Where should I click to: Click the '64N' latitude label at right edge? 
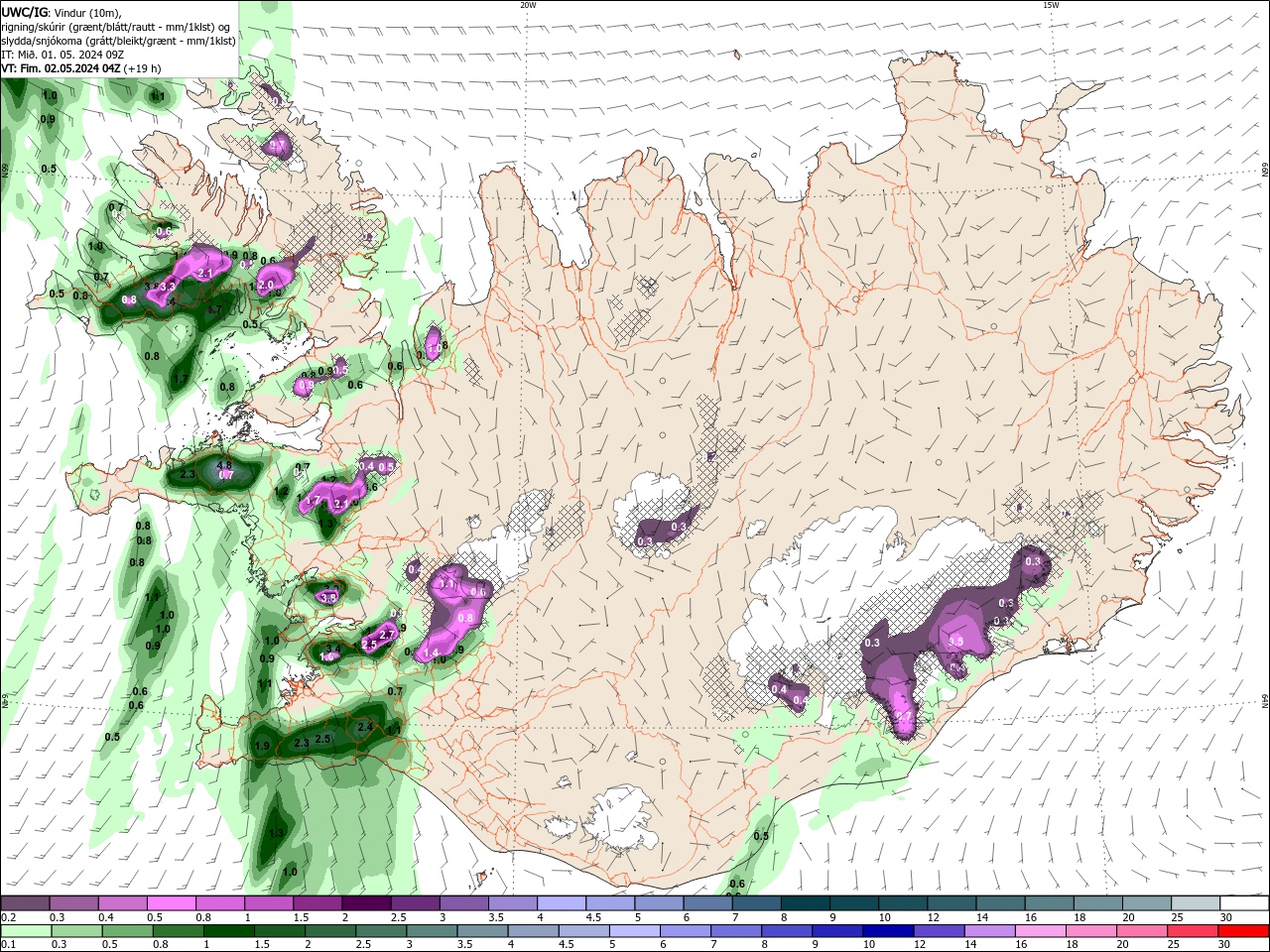click(x=1265, y=702)
